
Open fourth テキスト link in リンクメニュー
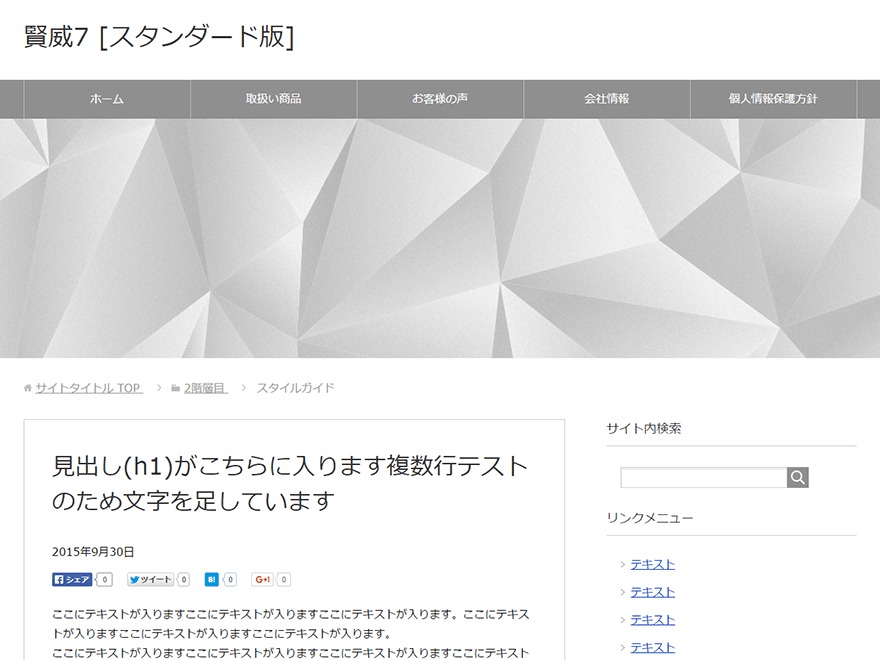(x=652, y=648)
